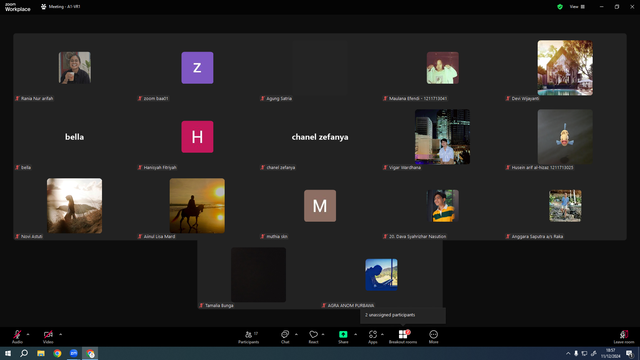Select the chanel zefanya participant tile
This screenshot has width=640, height=360.
(x=320, y=137)
